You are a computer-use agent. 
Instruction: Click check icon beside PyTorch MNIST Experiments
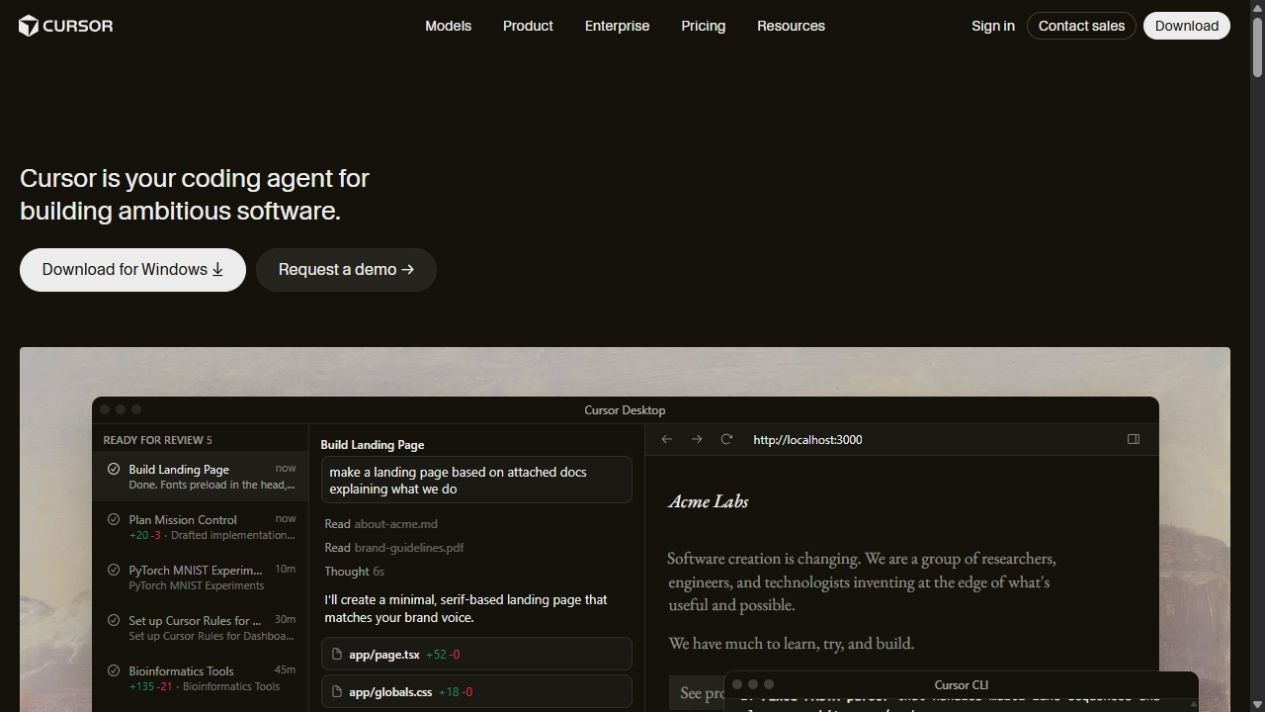coord(113,570)
